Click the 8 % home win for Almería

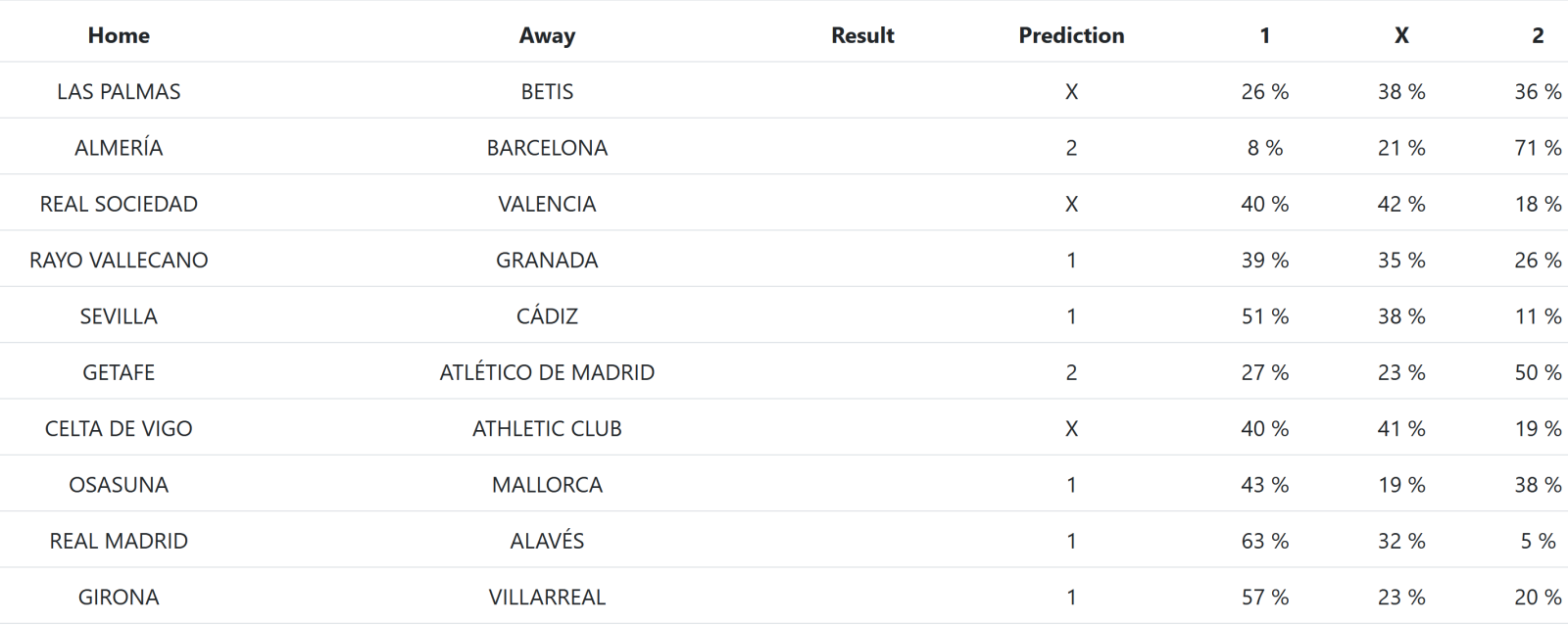tap(1264, 148)
